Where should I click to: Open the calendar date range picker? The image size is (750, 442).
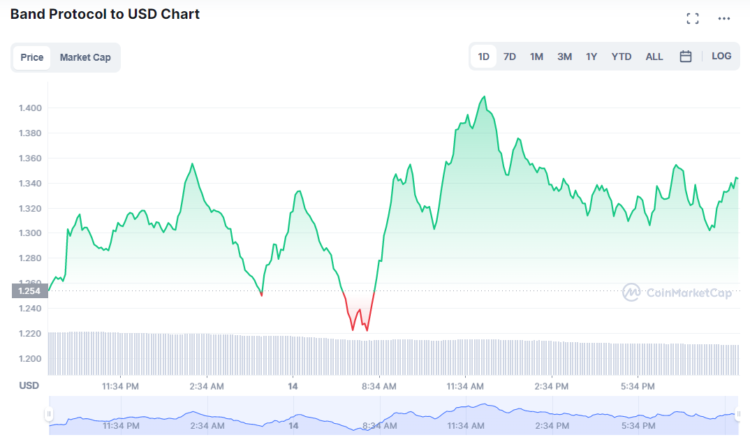[x=686, y=57]
